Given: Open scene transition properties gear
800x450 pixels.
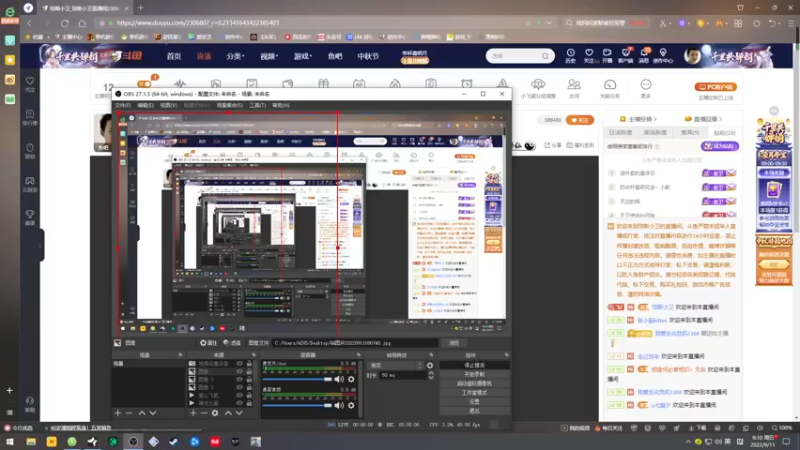Looking at the screenshot, I should point(430,365).
